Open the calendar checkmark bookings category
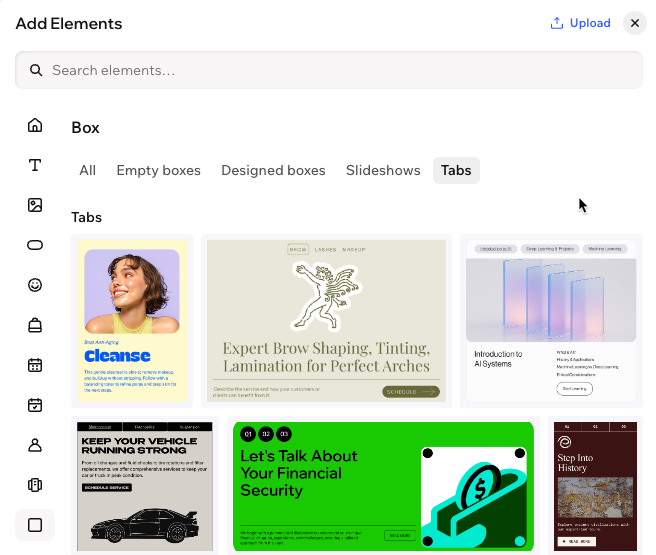Screen dimensions: 656x555 coord(35,405)
